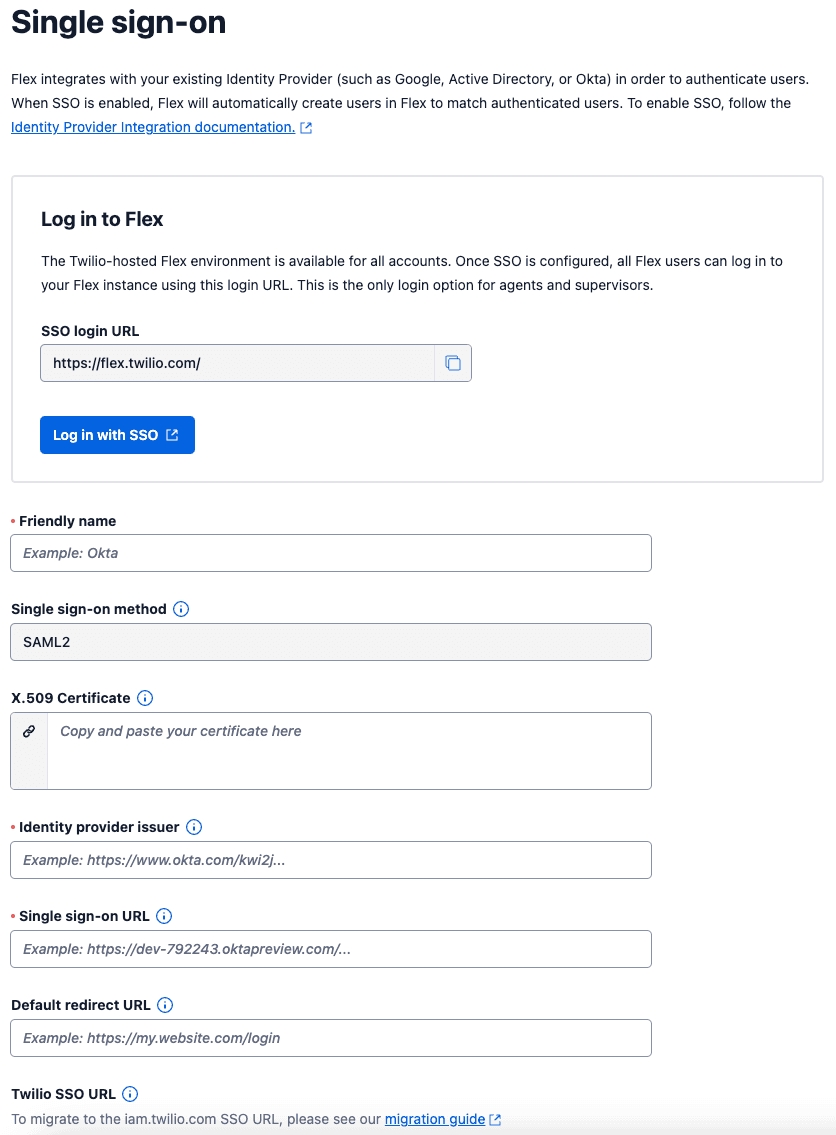Open the migration guide link
Screen dimensions: 836x1135
[435, 1119]
